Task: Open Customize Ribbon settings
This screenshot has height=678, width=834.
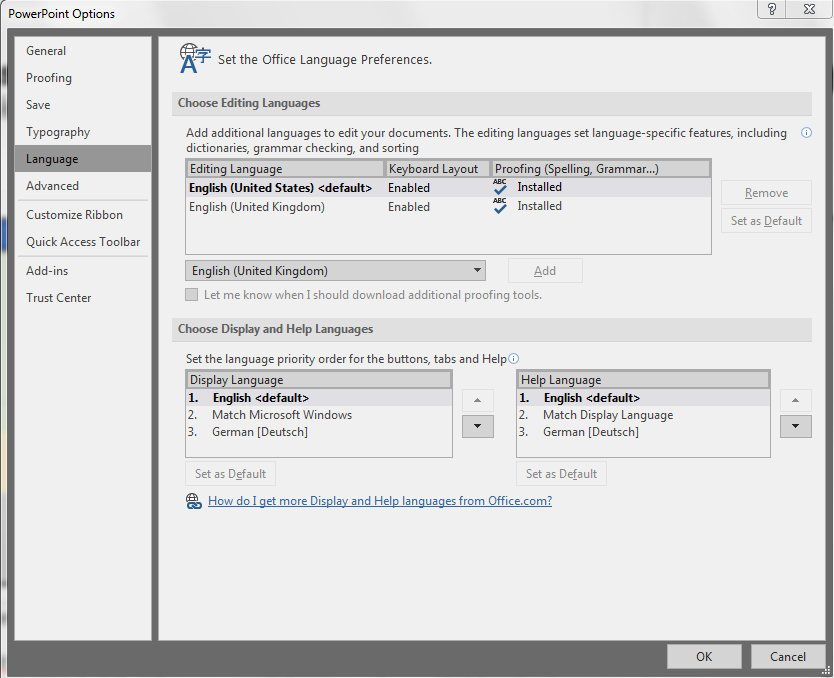Action: (83, 215)
